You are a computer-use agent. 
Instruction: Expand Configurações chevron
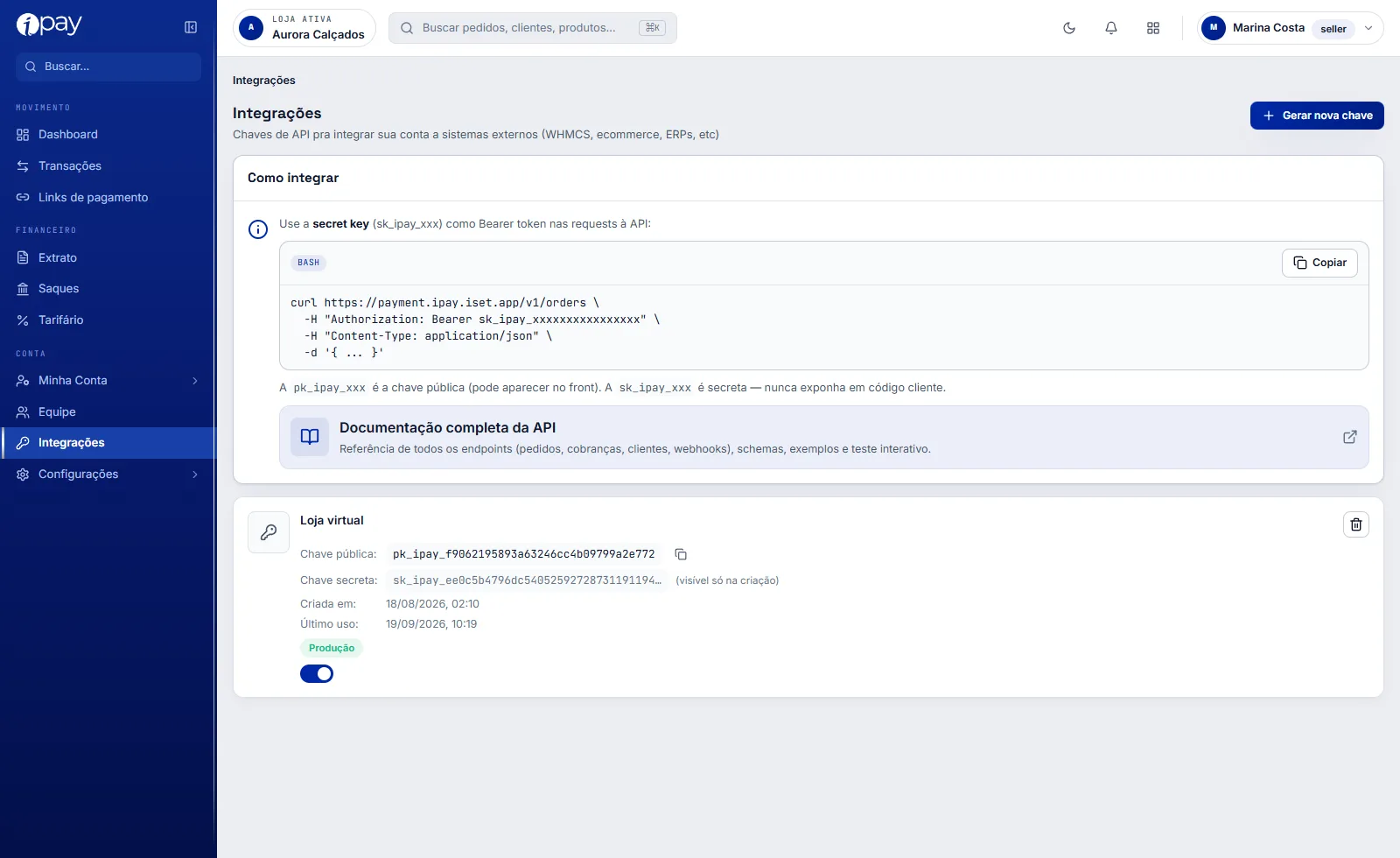(195, 475)
